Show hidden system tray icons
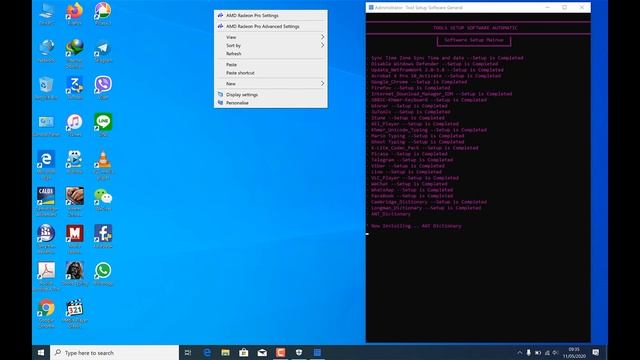This screenshot has height=360, width=640. coord(520,353)
